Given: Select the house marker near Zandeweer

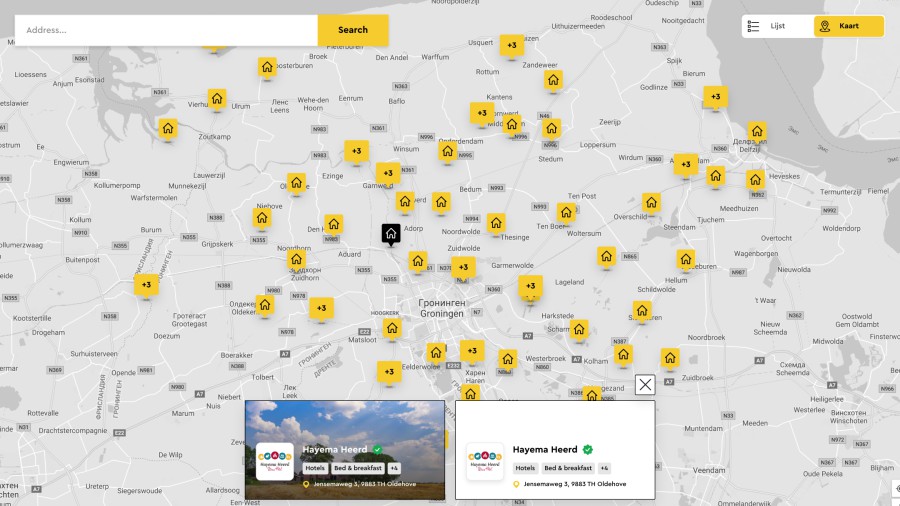Looking at the screenshot, I should point(553,80).
